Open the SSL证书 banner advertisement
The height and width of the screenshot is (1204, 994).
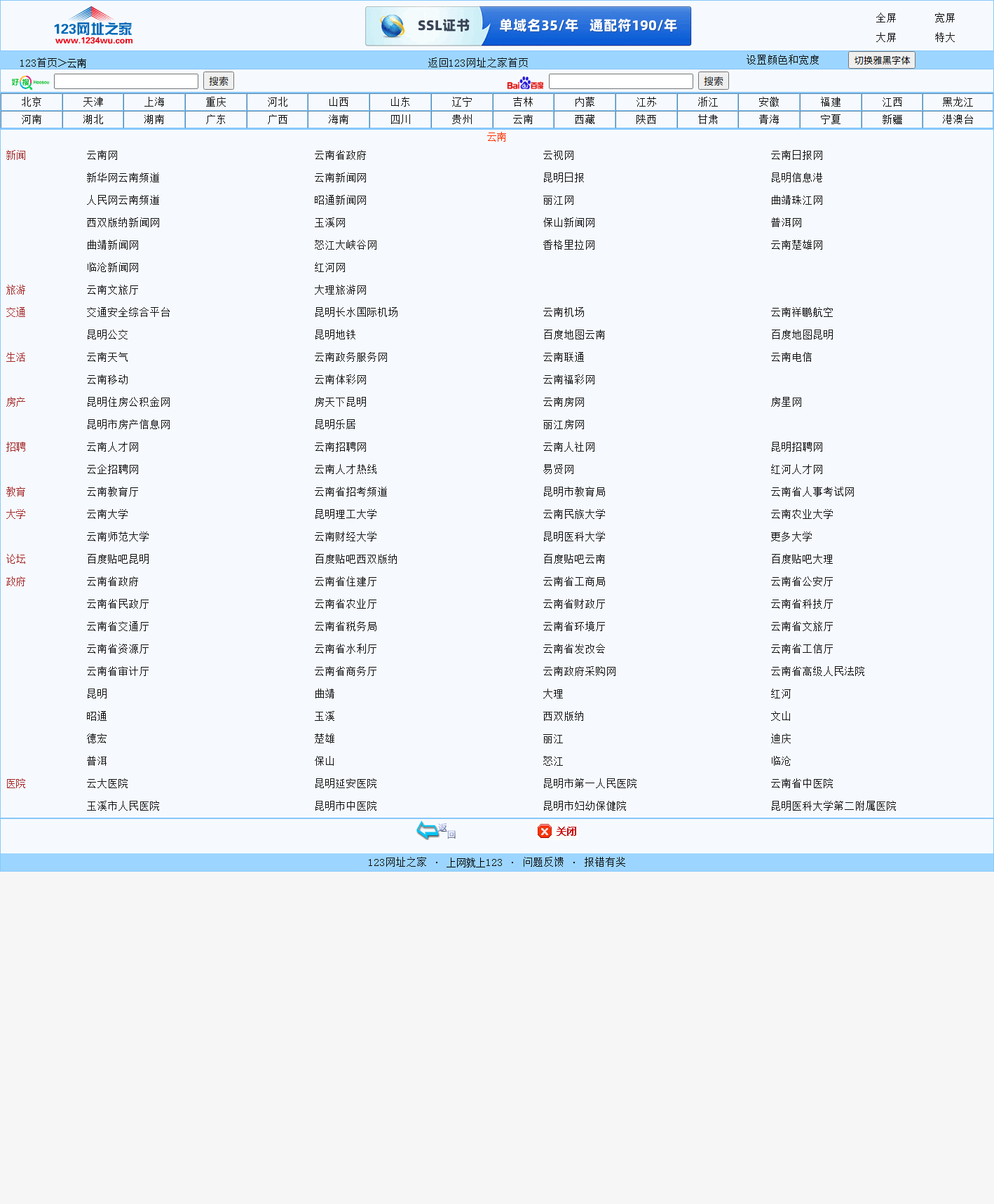(528, 26)
